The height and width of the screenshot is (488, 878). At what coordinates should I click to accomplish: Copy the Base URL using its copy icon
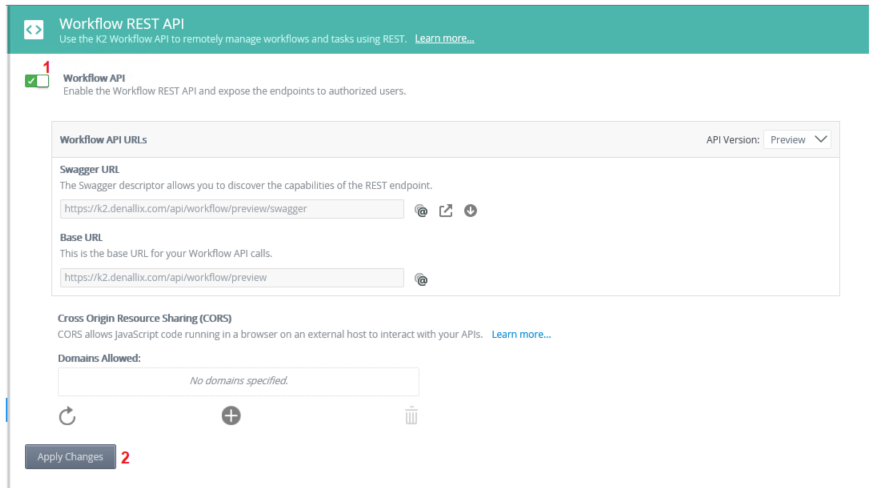click(421, 279)
